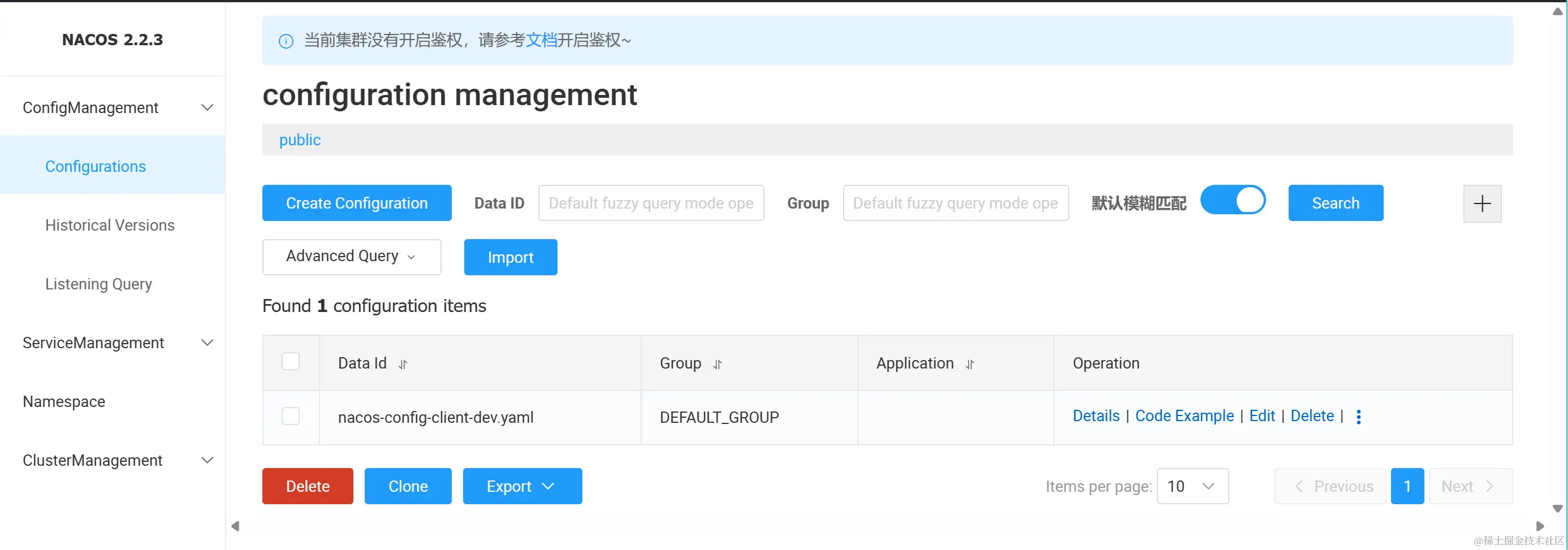Click the scroll right arrow at the bottom
This screenshot has width=1568, height=550.
(x=1540, y=526)
